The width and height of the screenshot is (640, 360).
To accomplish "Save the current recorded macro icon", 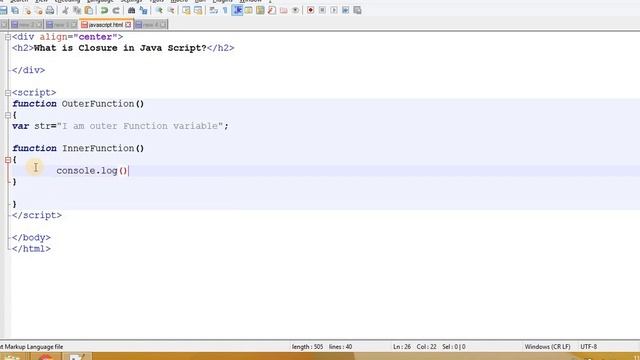I will coord(358,10).
